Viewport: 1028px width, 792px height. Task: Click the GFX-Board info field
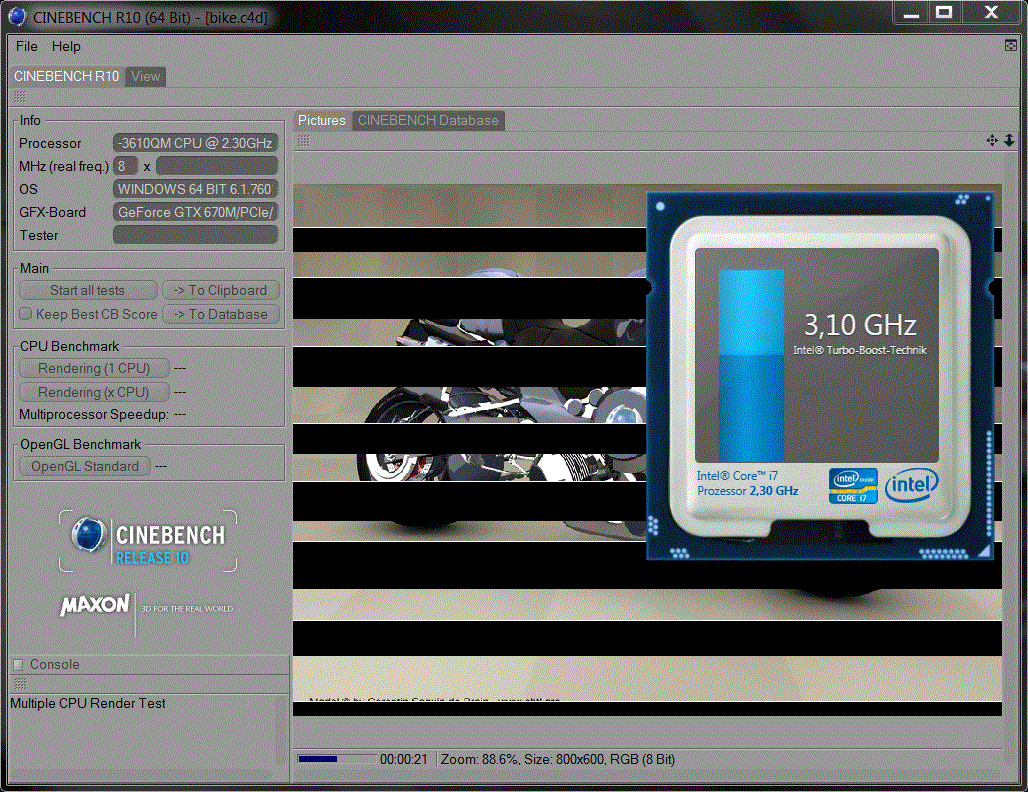coord(195,212)
